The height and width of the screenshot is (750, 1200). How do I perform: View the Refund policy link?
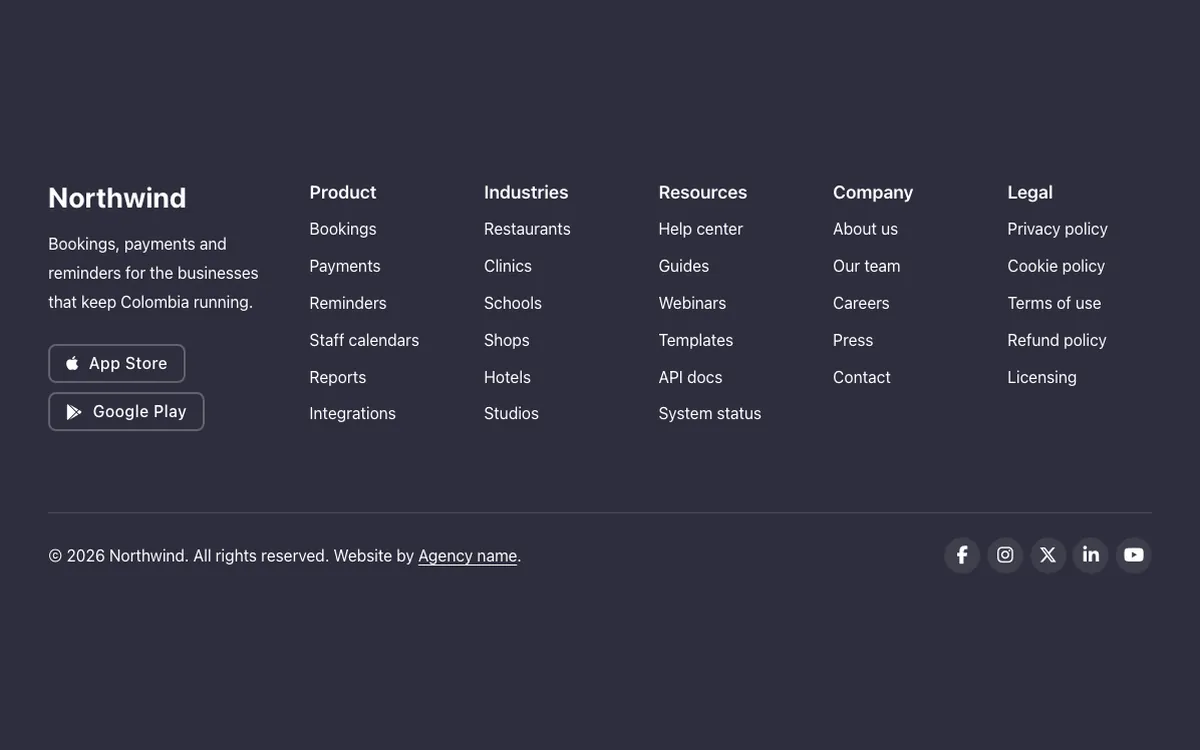[x=1057, y=340]
